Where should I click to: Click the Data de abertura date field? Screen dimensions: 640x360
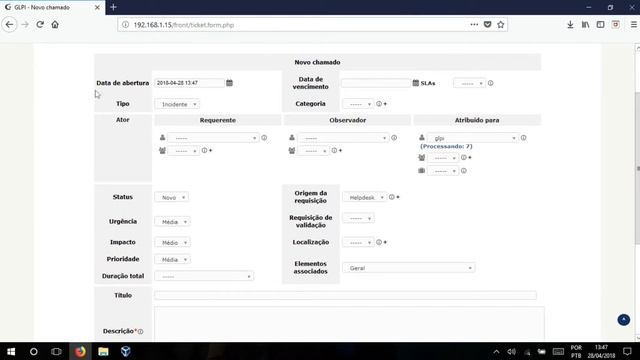click(189, 83)
